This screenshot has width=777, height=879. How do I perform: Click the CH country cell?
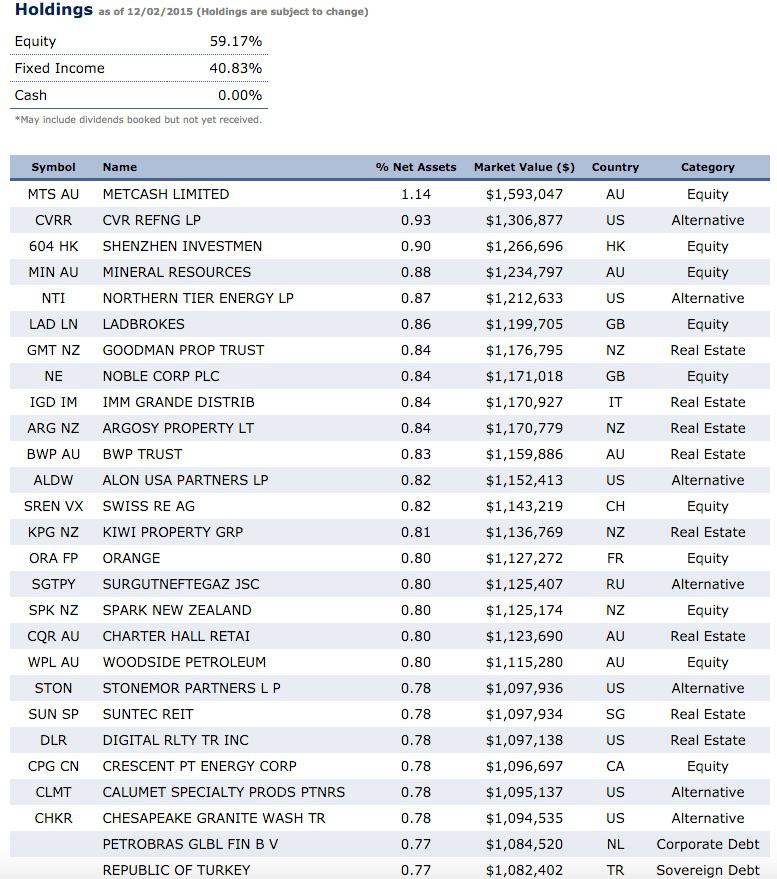click(x=615, y=506)
